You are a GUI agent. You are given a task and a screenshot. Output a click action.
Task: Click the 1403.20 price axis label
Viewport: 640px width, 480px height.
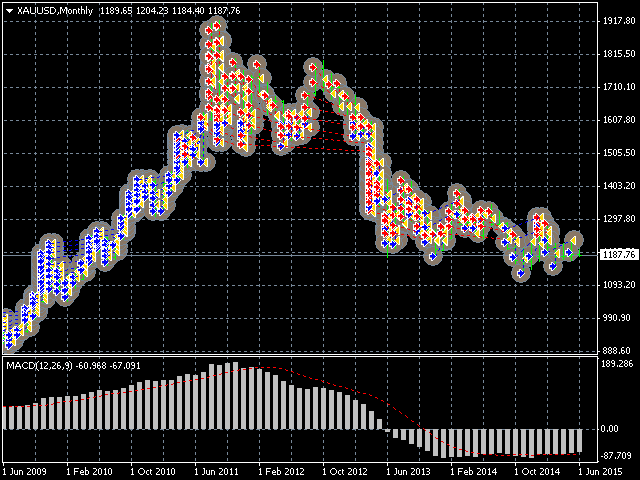coord(619,186)
